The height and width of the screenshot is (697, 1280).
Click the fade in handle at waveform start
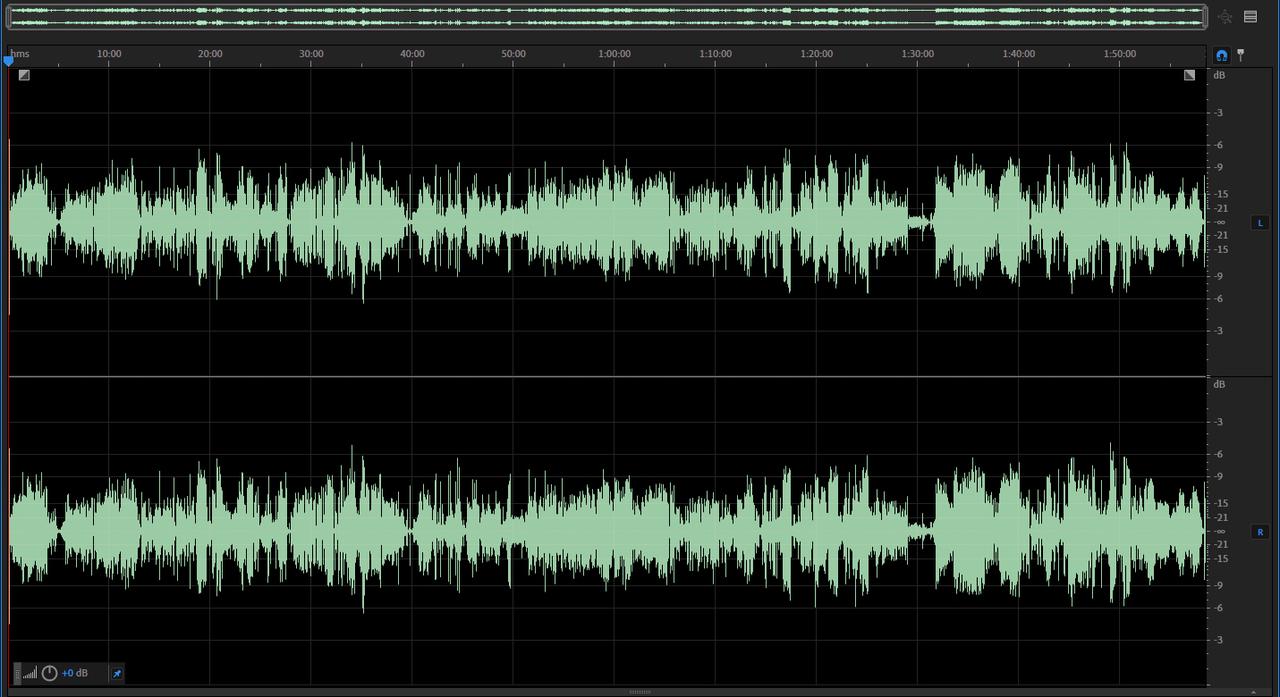click(24, 75)
